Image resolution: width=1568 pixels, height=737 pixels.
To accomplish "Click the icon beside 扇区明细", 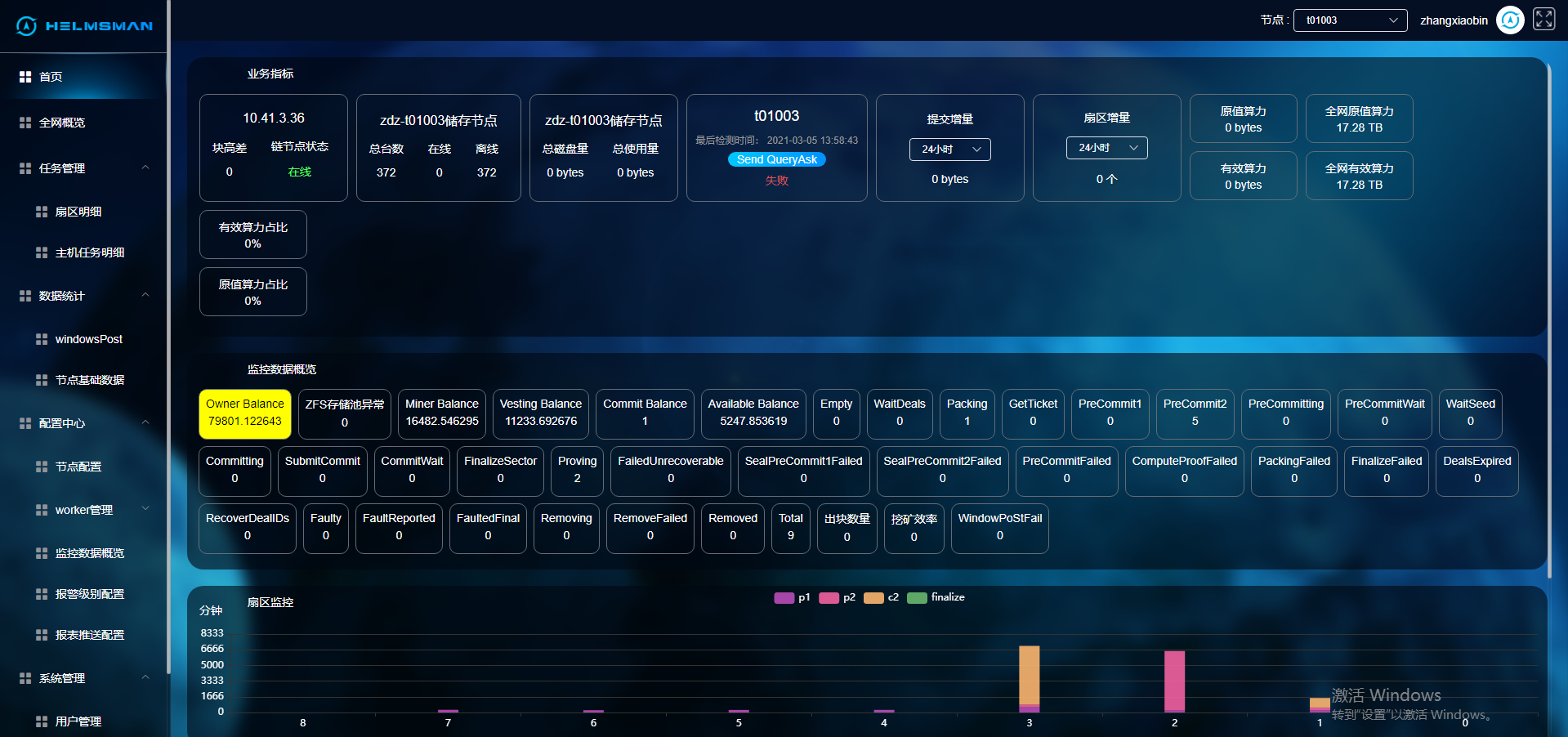I will click(x=42, y=212).
